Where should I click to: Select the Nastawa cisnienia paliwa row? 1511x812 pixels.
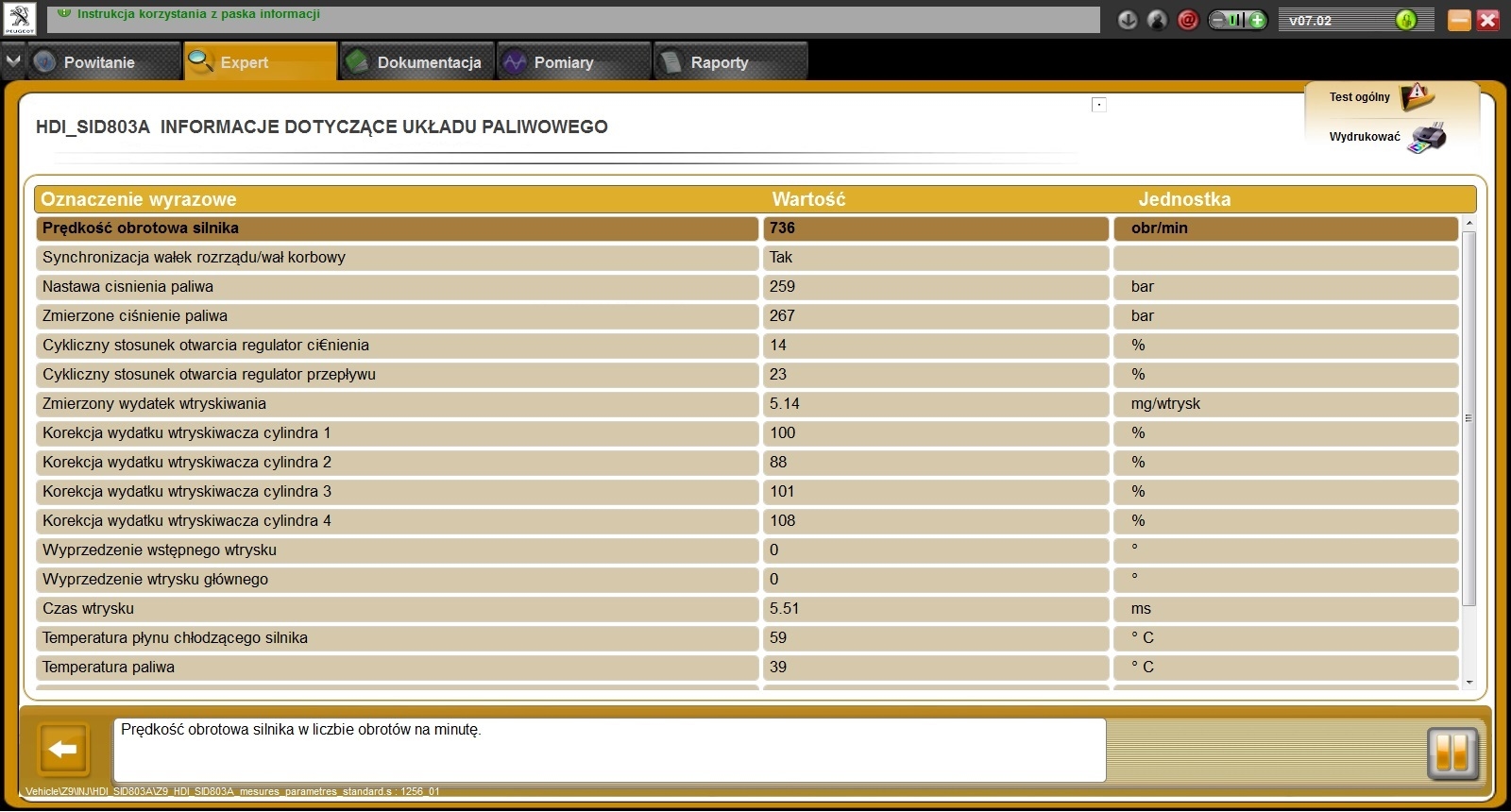point(748,287)
